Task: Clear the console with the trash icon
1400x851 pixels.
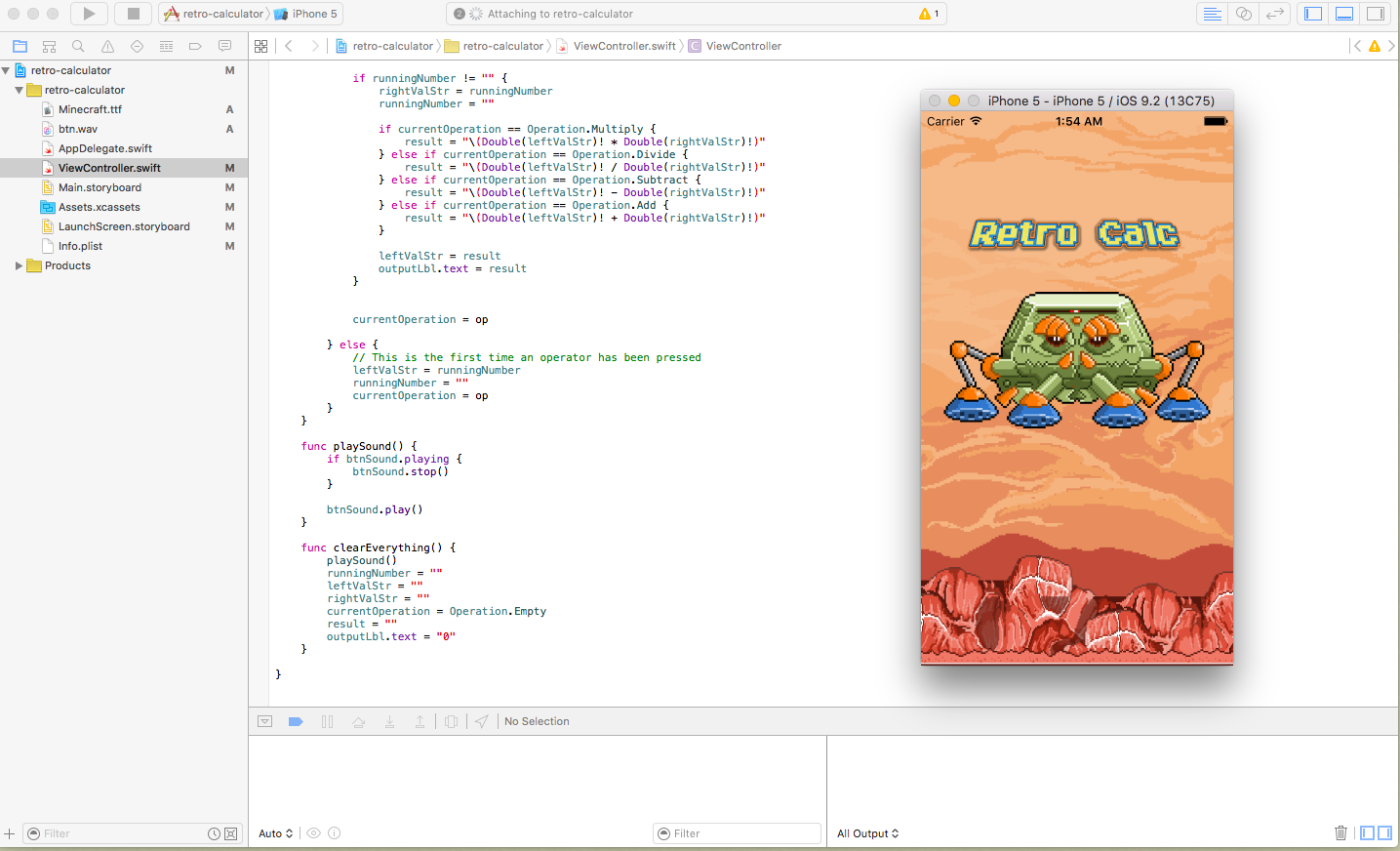Action: [1340, 832]
